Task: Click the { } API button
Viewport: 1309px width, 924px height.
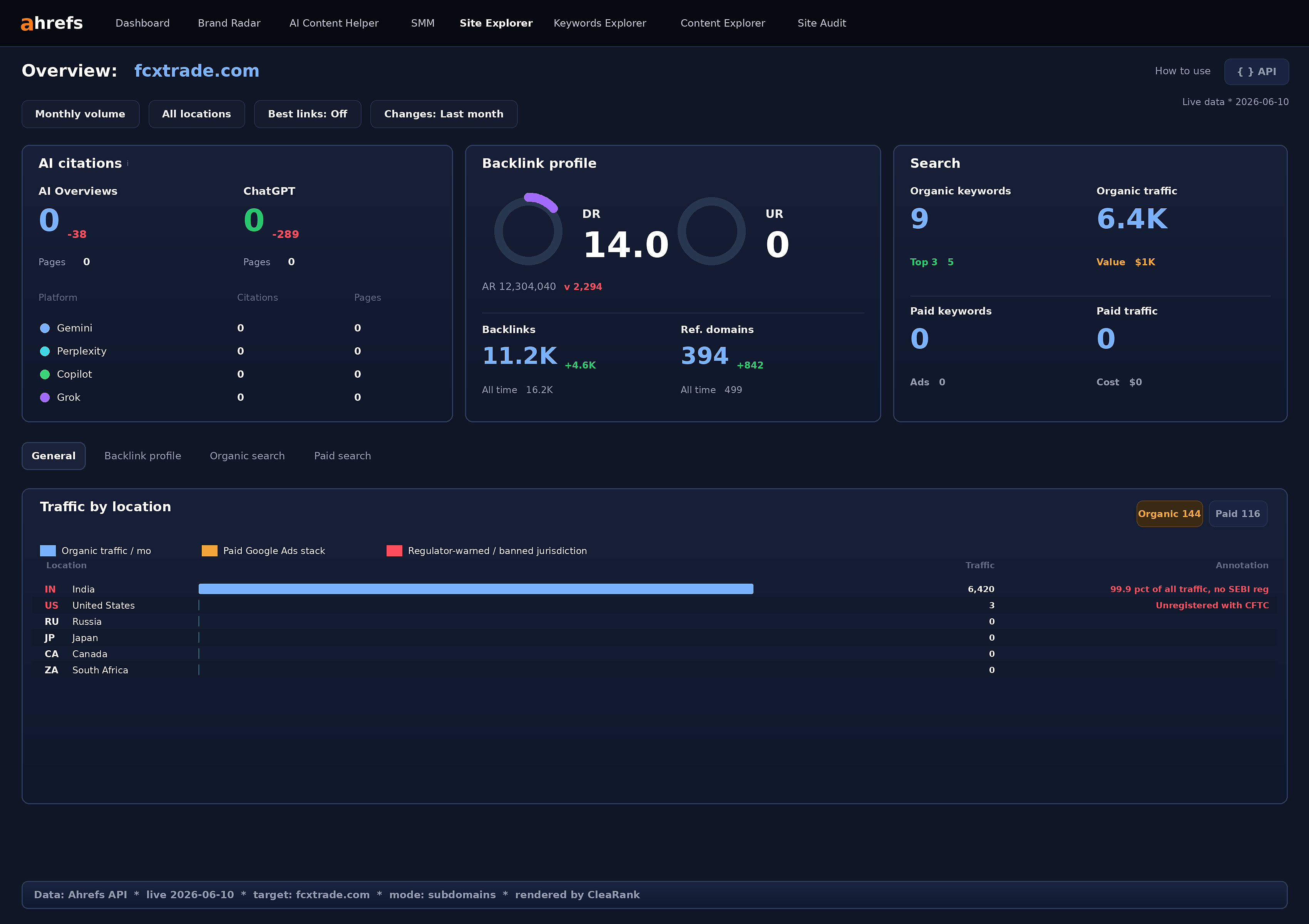Action: click(1257, 72)
